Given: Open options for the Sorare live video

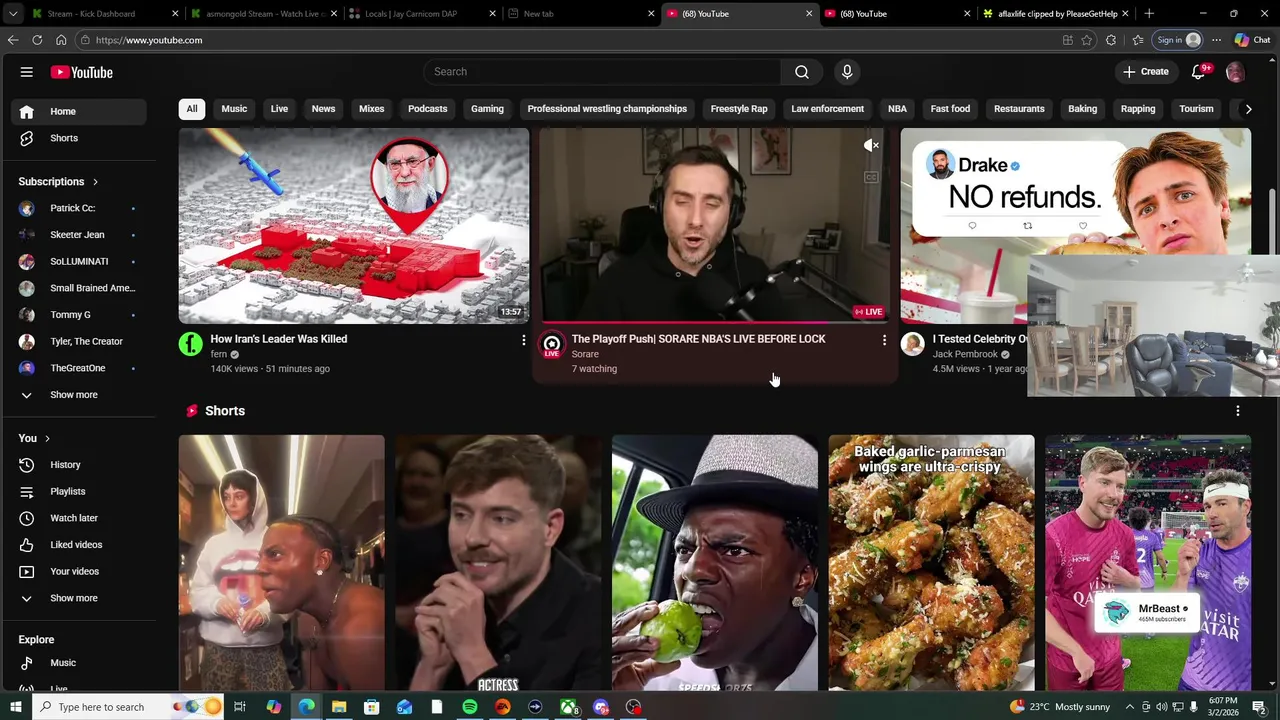Looking at the screenshot, I should (884, 341).
